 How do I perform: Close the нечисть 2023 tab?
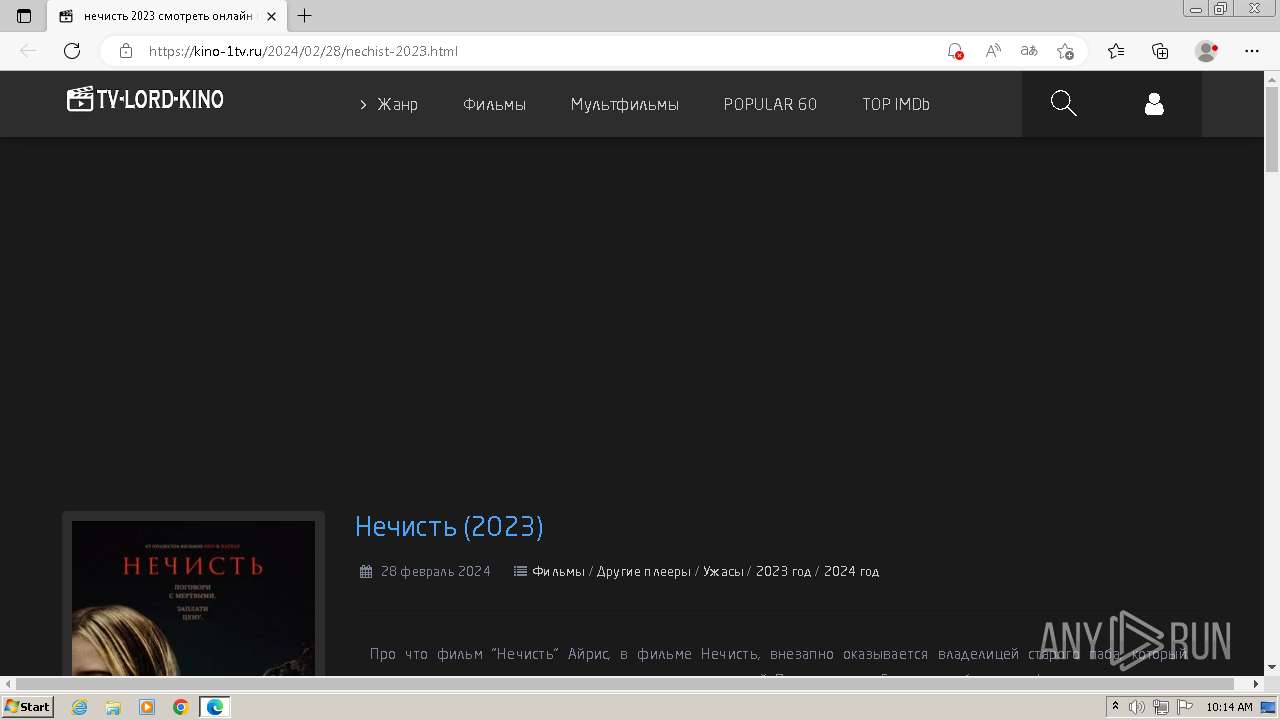tap(271, 16)
